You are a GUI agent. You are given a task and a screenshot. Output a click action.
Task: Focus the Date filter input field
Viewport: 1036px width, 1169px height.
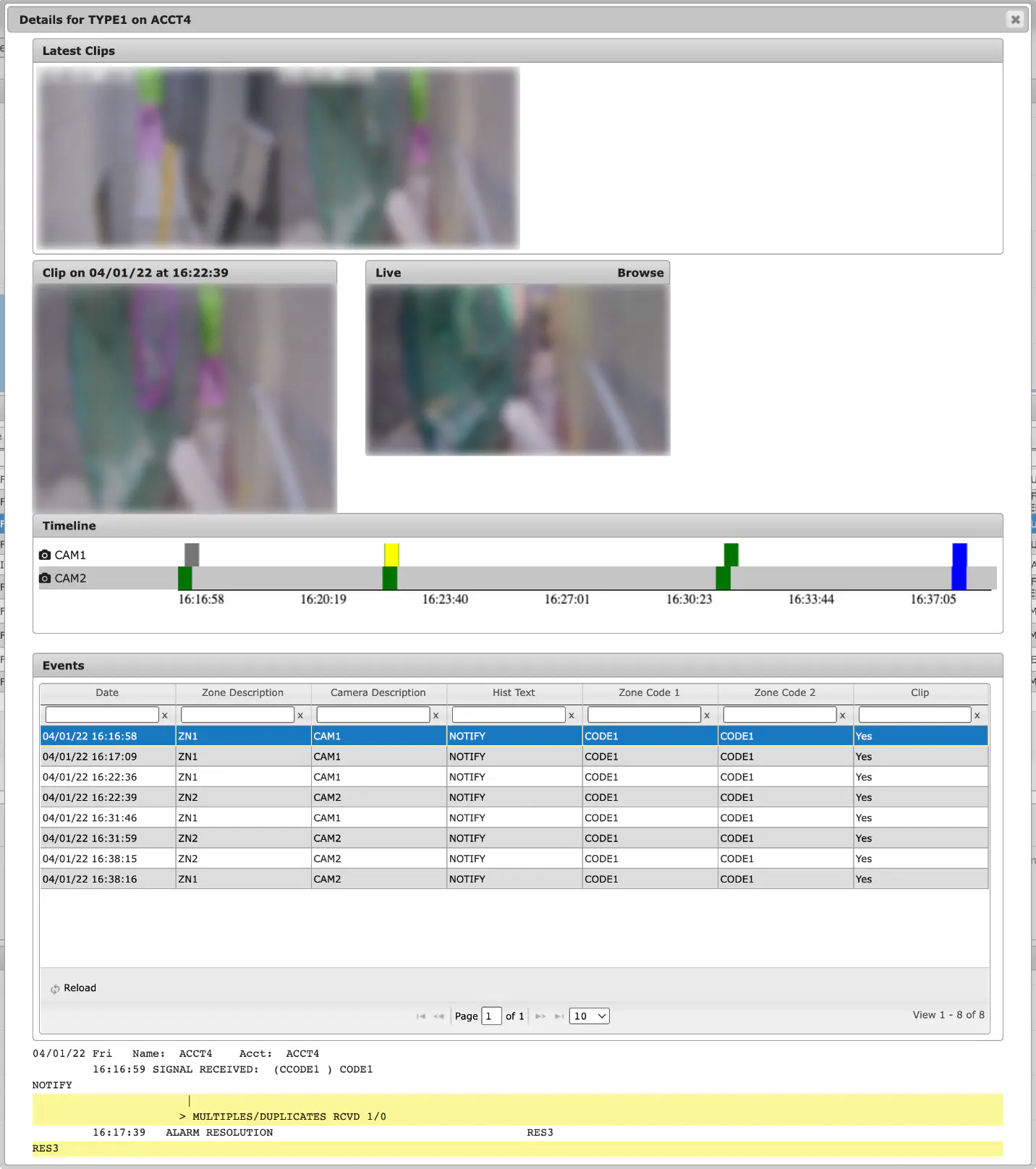coord(102,715)
